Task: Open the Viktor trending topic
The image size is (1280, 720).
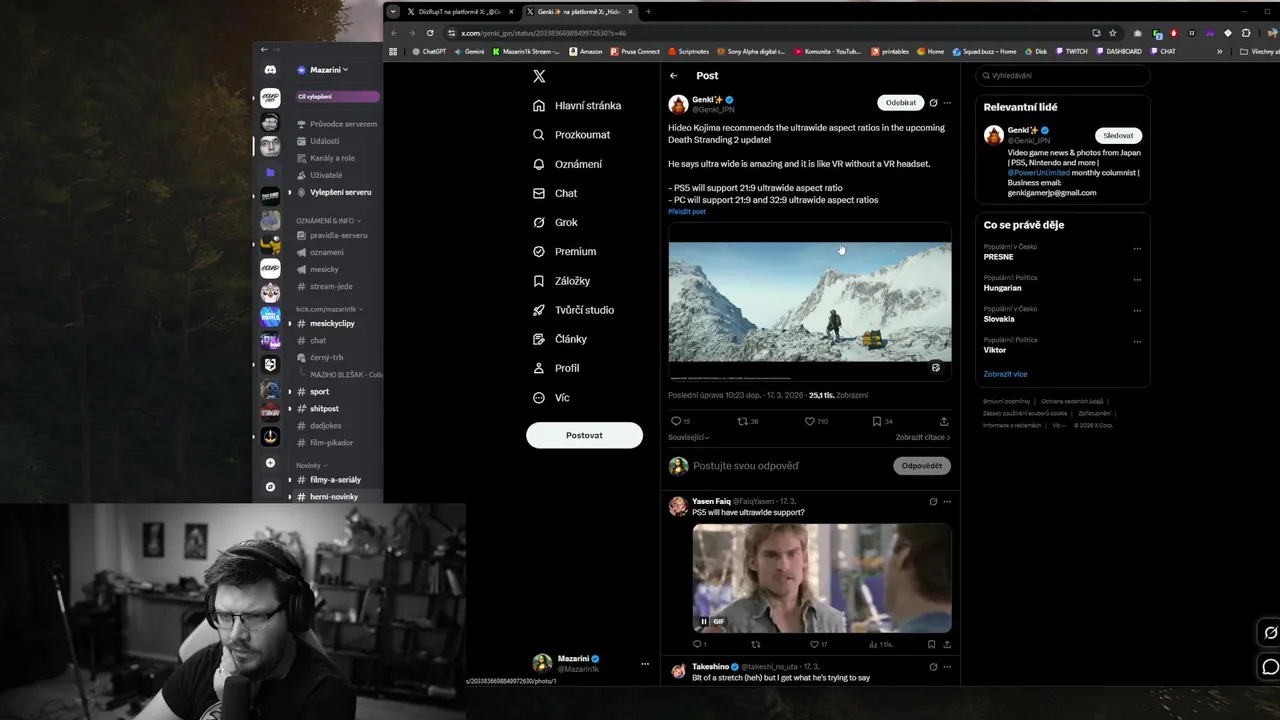Action: (995, 350)
